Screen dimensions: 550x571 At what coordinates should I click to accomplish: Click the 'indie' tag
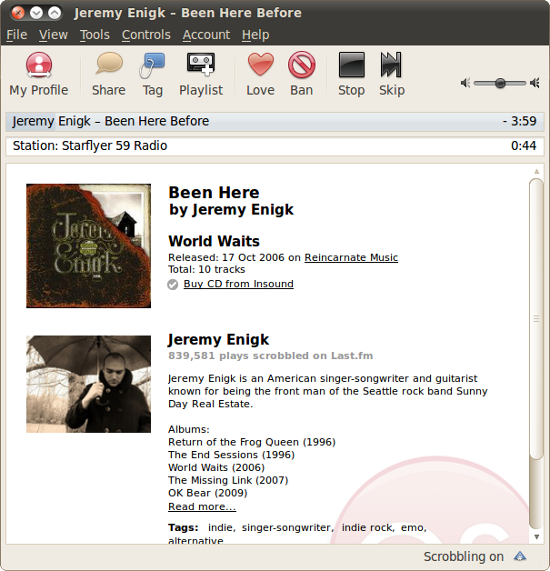221,528
